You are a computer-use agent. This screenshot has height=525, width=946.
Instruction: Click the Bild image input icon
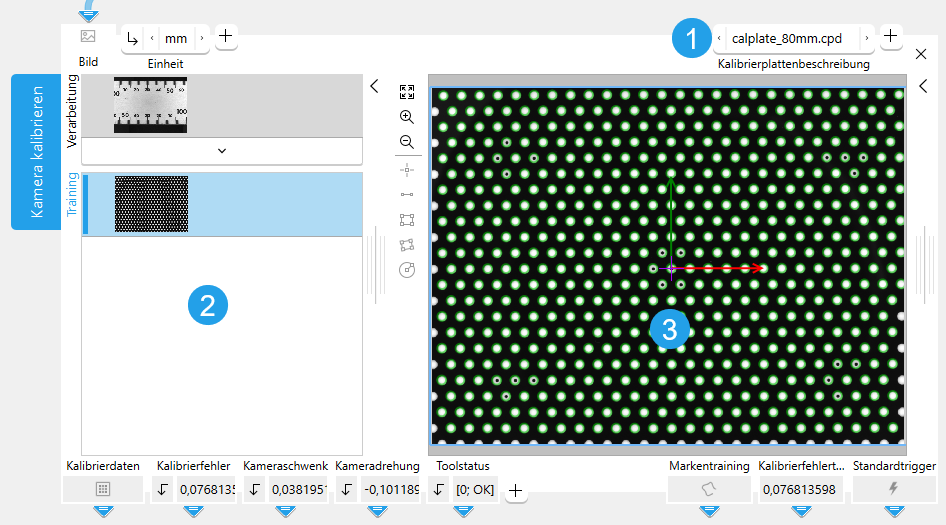88,37
